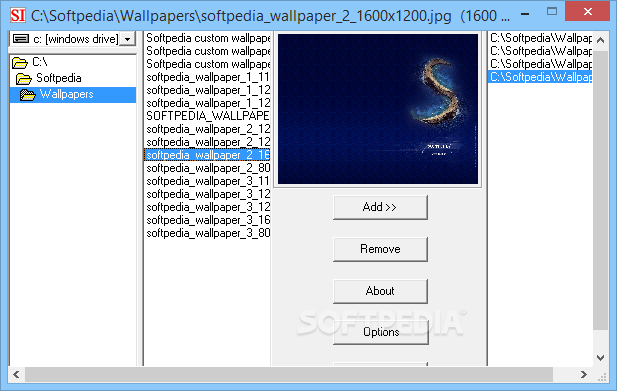Click the Remove button
617x391 pixels.
(x=380, y=249)
